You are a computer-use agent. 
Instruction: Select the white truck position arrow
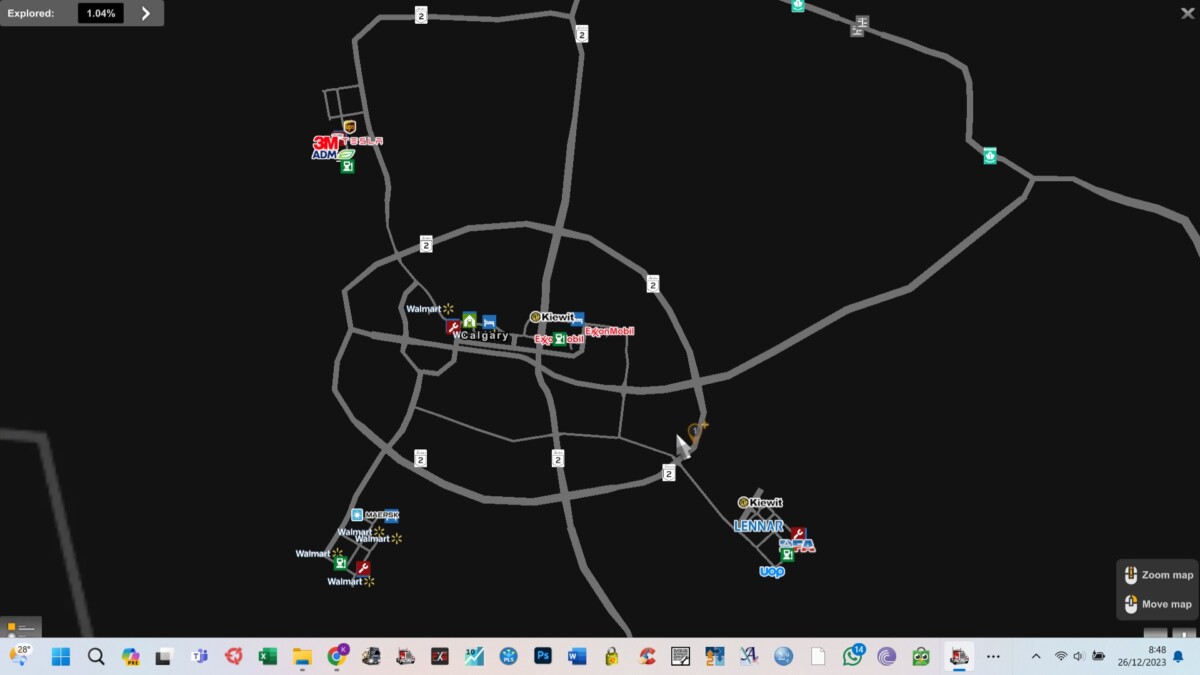pyautogui.click(x=682, y=445)
